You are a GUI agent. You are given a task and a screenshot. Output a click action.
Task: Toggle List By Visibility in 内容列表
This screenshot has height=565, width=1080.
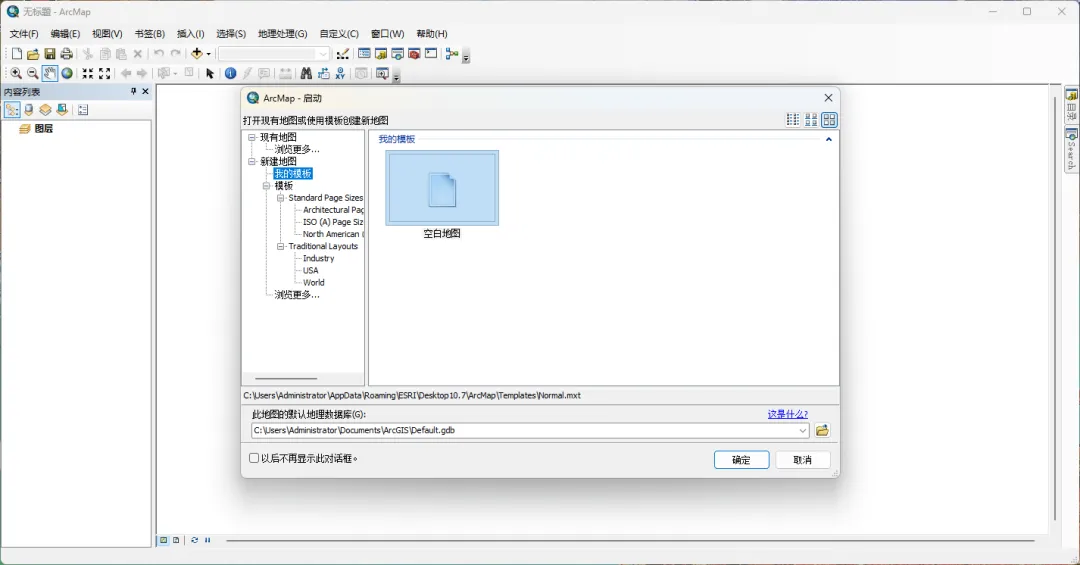(45, 110)
